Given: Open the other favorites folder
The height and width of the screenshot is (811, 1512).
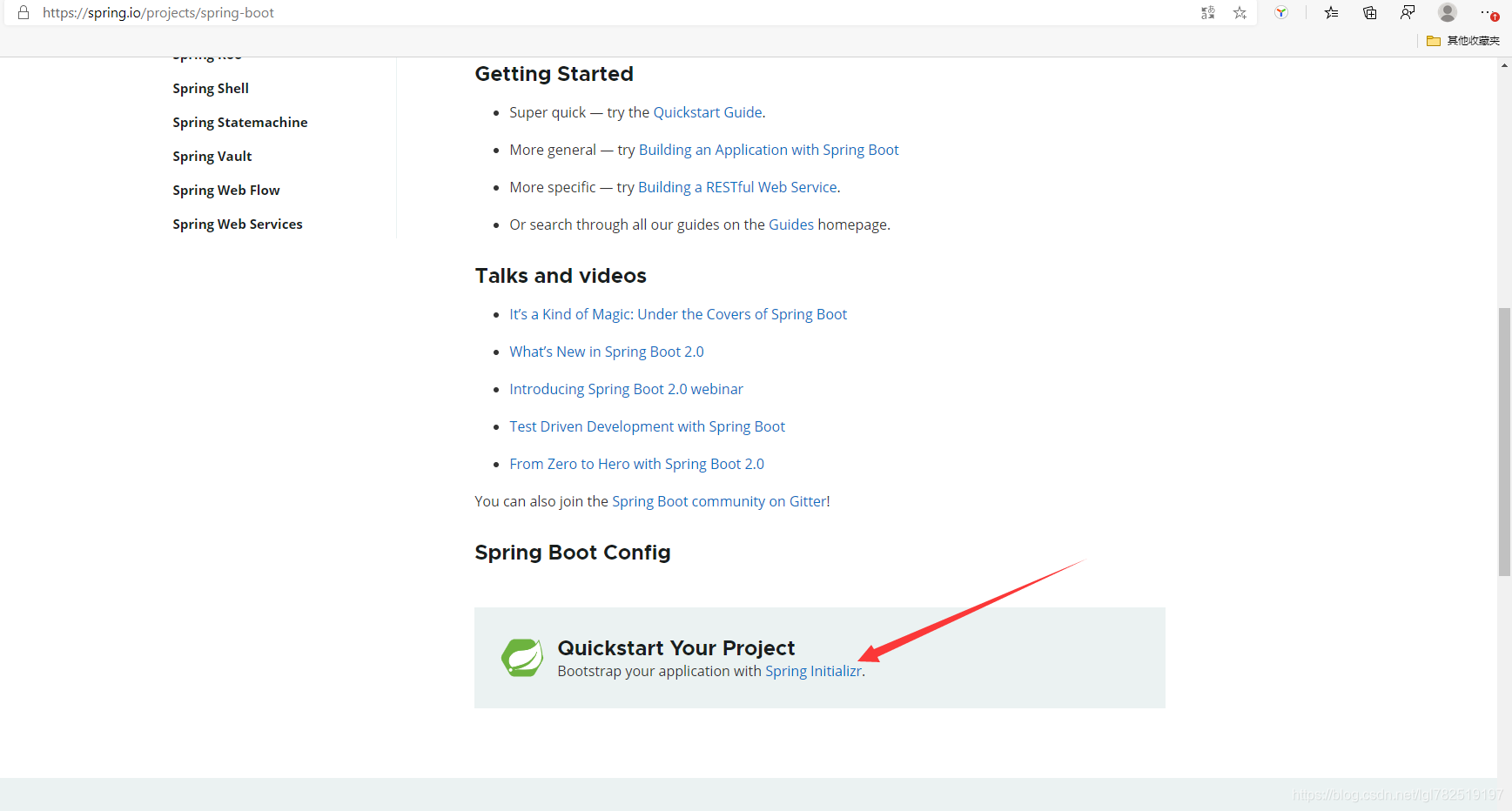Looking at the screenshot, I should (x=1463, y=41).
